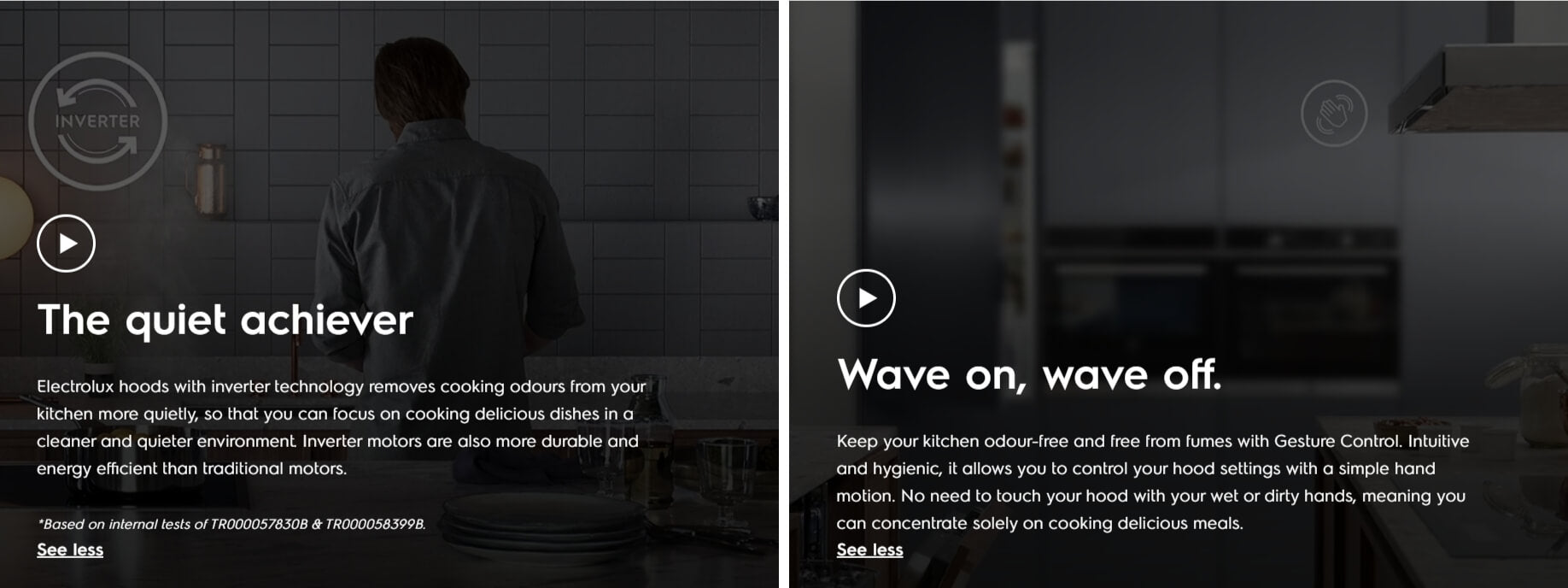
Task: Play the quiet achiever video
Action: coord(67,244)
